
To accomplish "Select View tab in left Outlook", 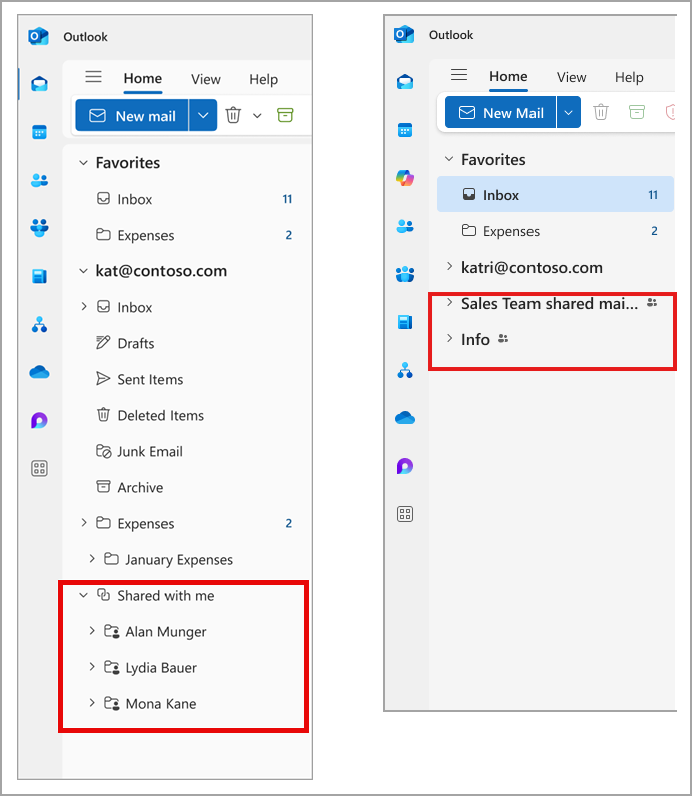I will pyautogui.click(x=206, y=79).
